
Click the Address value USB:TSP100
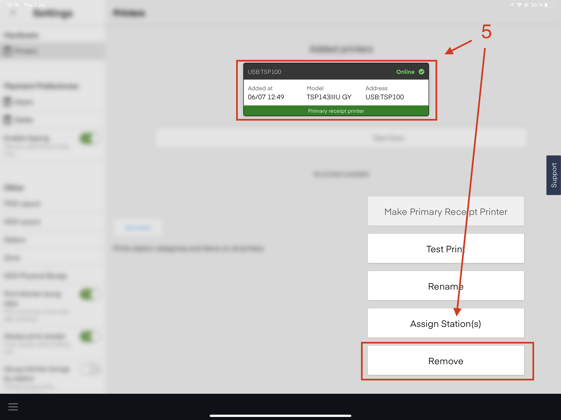[x=385, y=97]
